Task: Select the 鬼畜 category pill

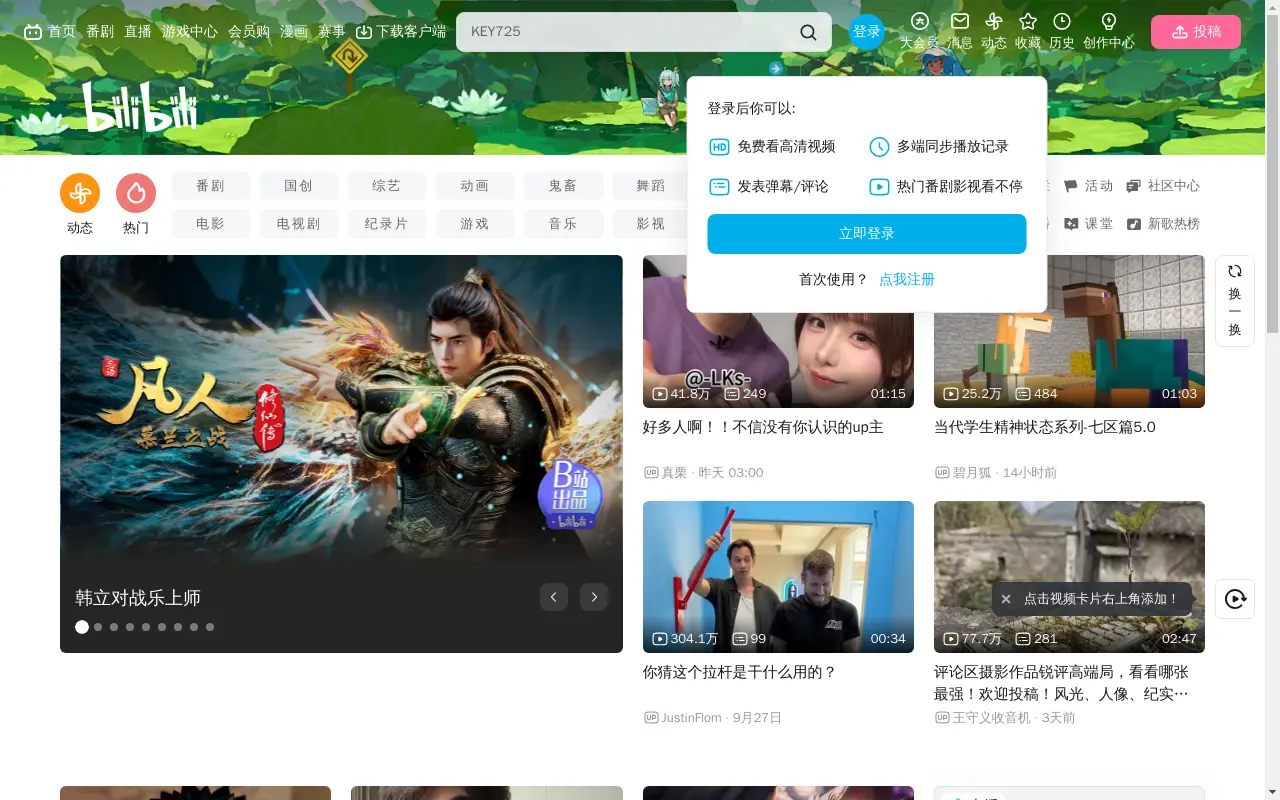Action: (563, 186)
